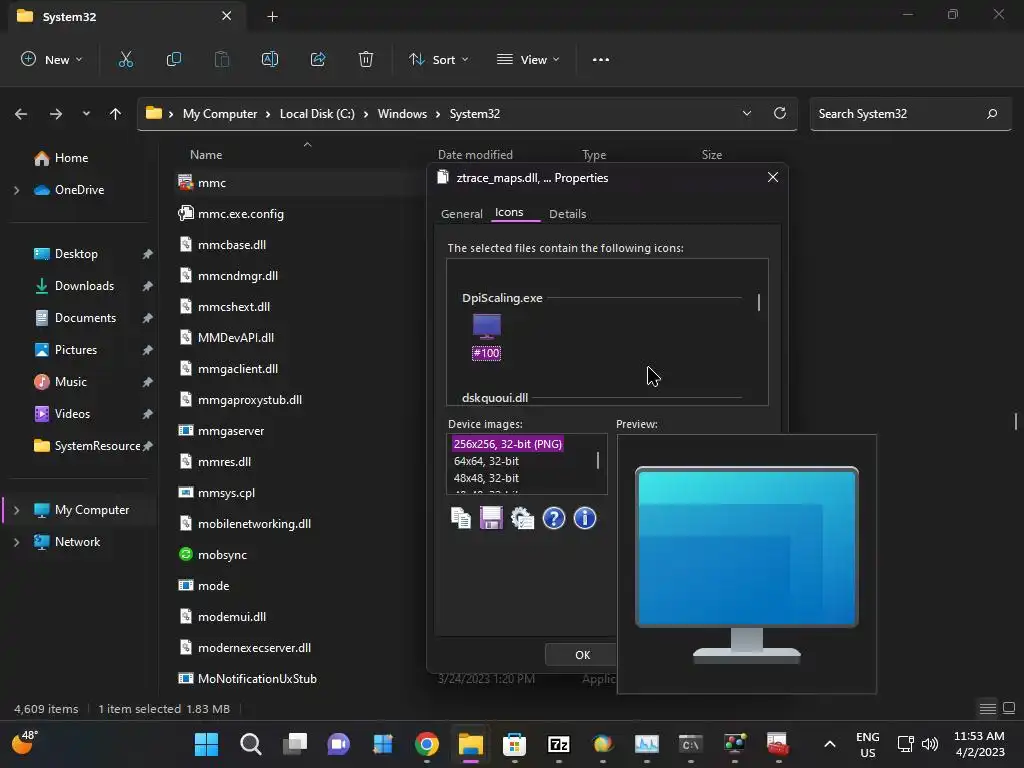Select the #100 monitor icon under DpiScaling.exe
Image resolution: width=1024 pixels, height=768 pixels.
[487, 337]
